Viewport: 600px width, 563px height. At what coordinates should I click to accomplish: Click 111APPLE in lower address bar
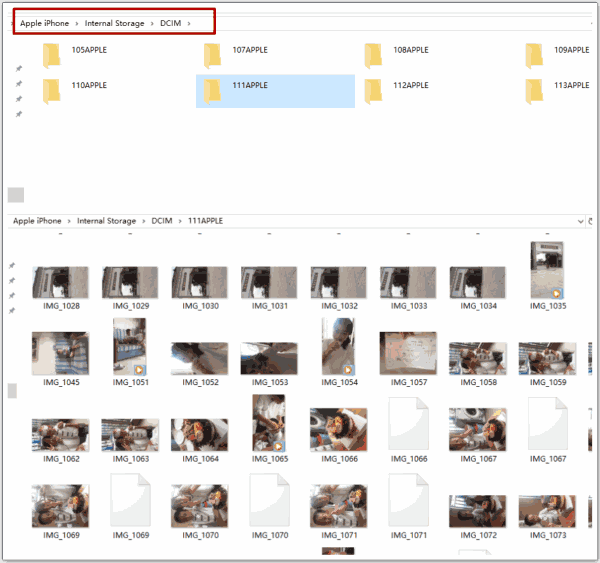[205, 221]
